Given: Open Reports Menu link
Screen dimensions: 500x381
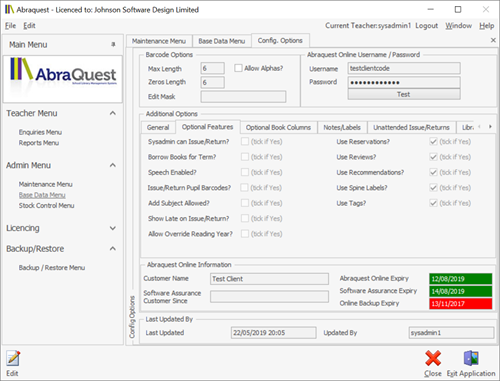Looking at the screenshot, I should pos(39,143).
